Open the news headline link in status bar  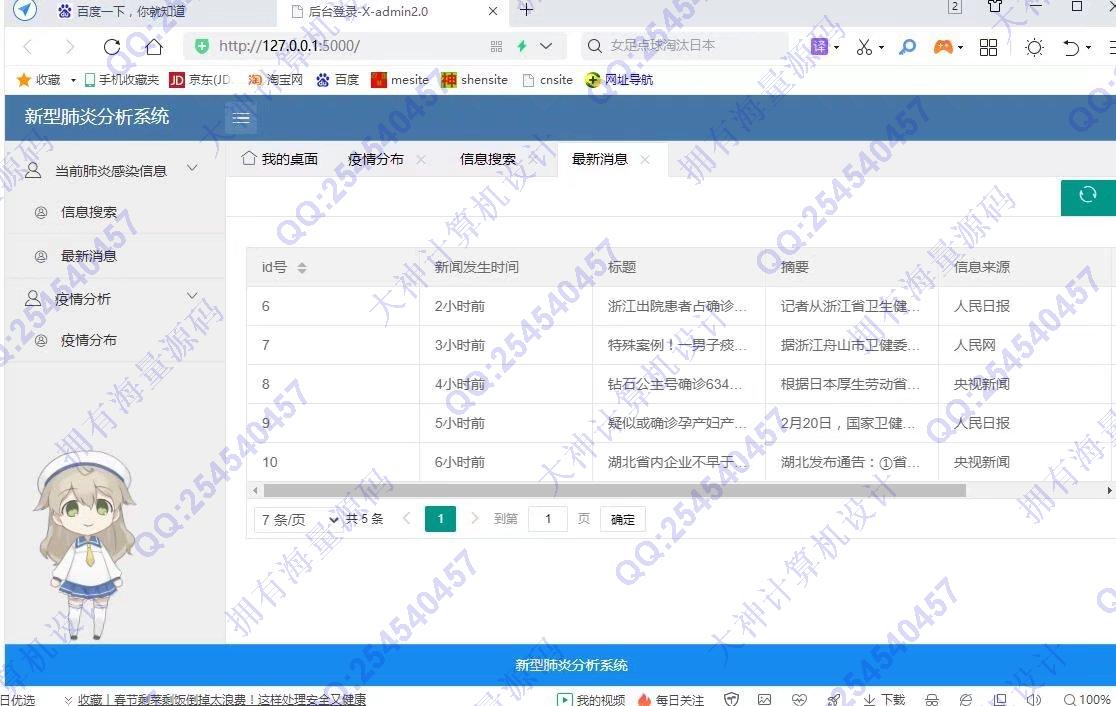(x=222, y=700)
